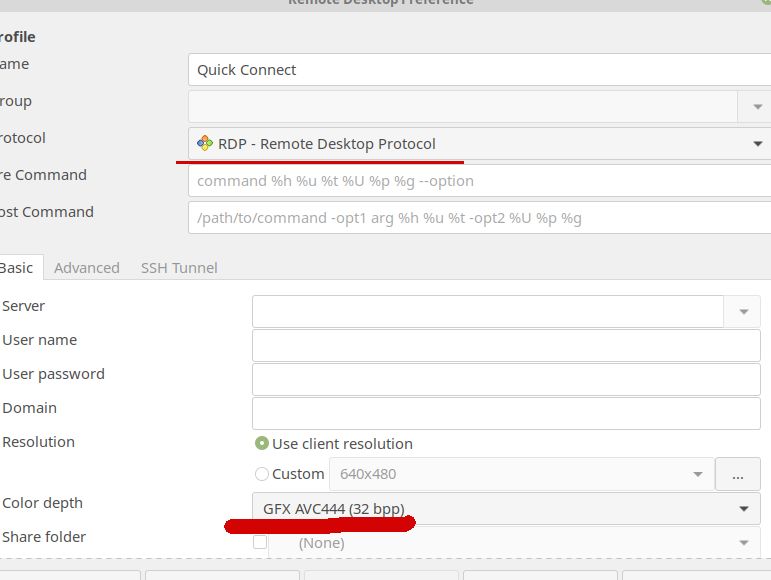The height and width of the screenshot is (580, 771).
Task: Focus the Pre Command input field
Action: (479, 181)
